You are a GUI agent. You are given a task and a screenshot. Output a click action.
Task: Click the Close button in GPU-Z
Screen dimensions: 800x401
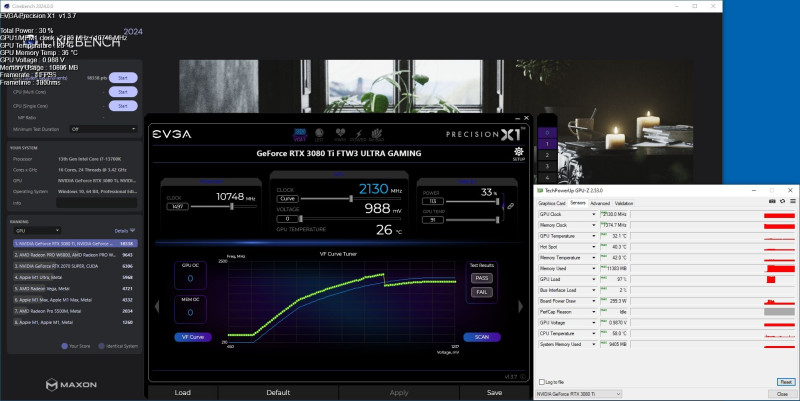click(782, 394)
